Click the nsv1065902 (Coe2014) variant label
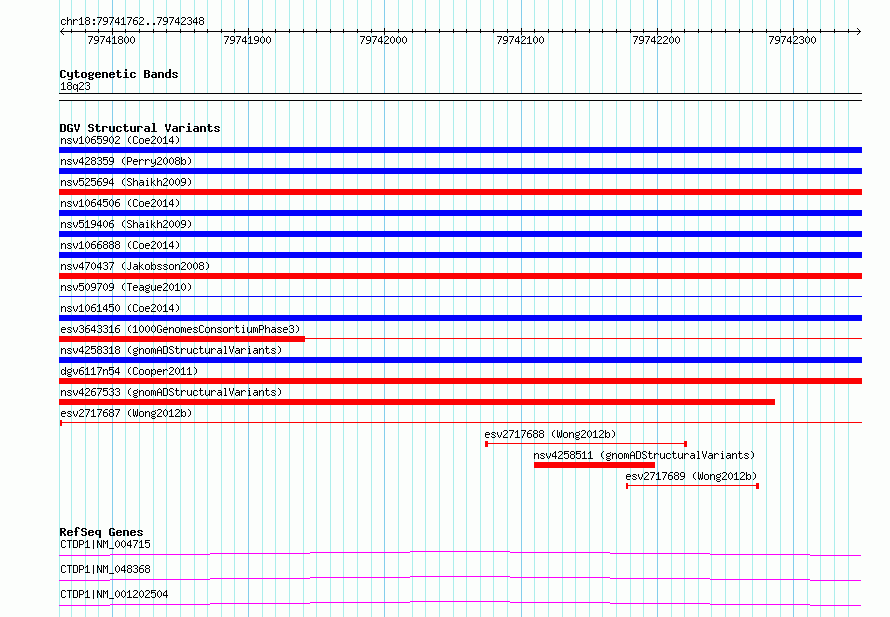Screen dimensions: 890x617 pos(120,140)
